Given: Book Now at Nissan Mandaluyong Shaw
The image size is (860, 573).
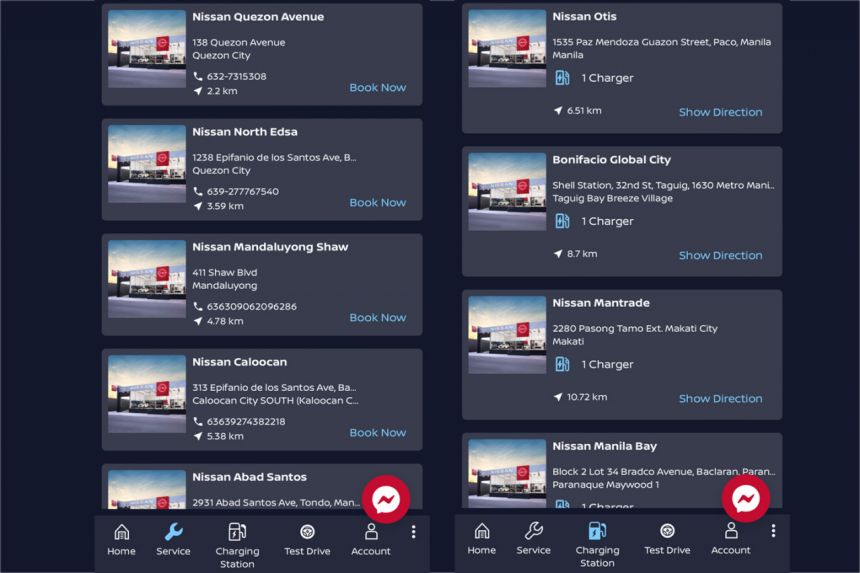Looking at the screenshot, I should click(x=378, y=318).
